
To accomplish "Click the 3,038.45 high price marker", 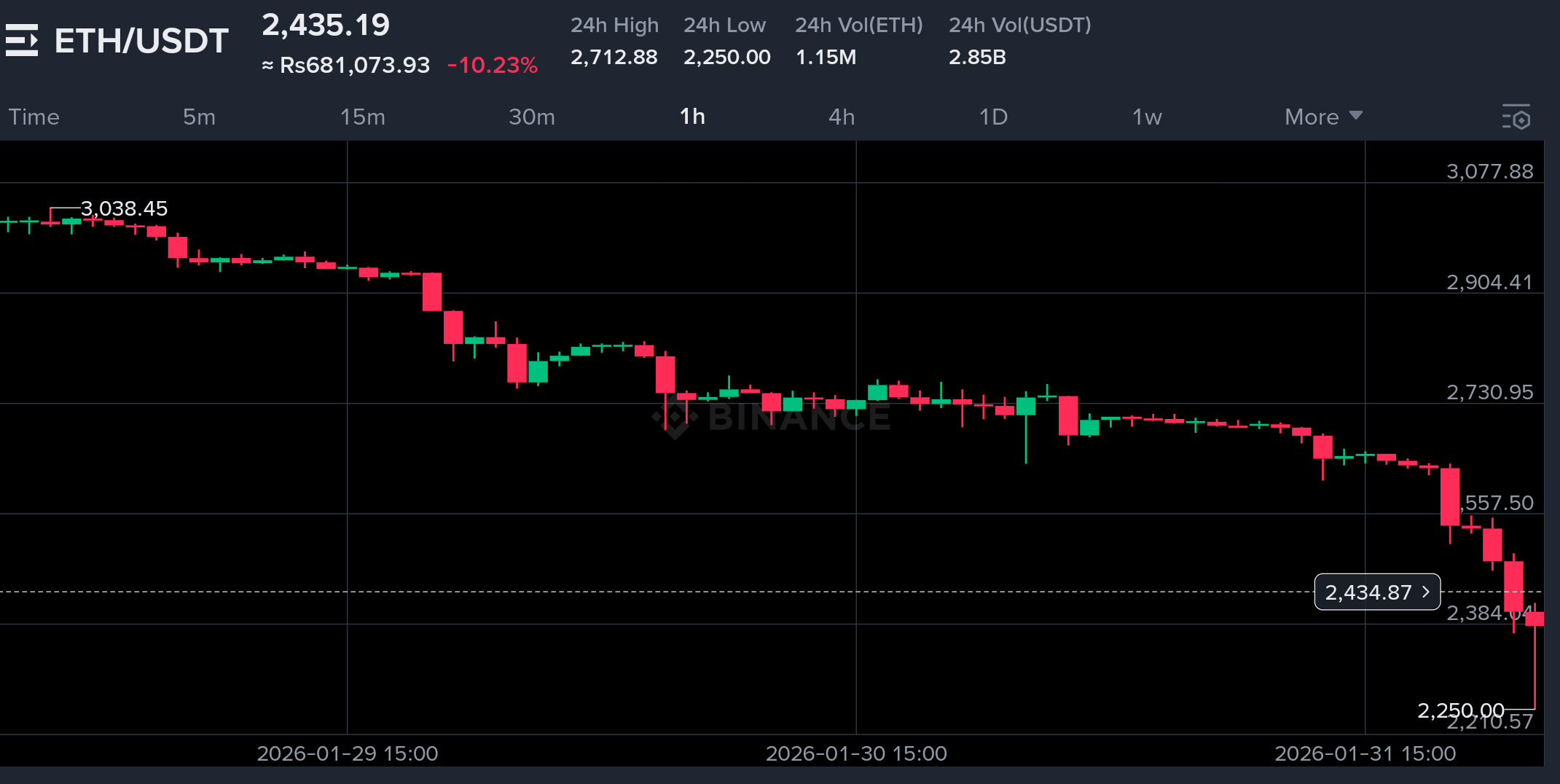I will (x=124, y=208).
